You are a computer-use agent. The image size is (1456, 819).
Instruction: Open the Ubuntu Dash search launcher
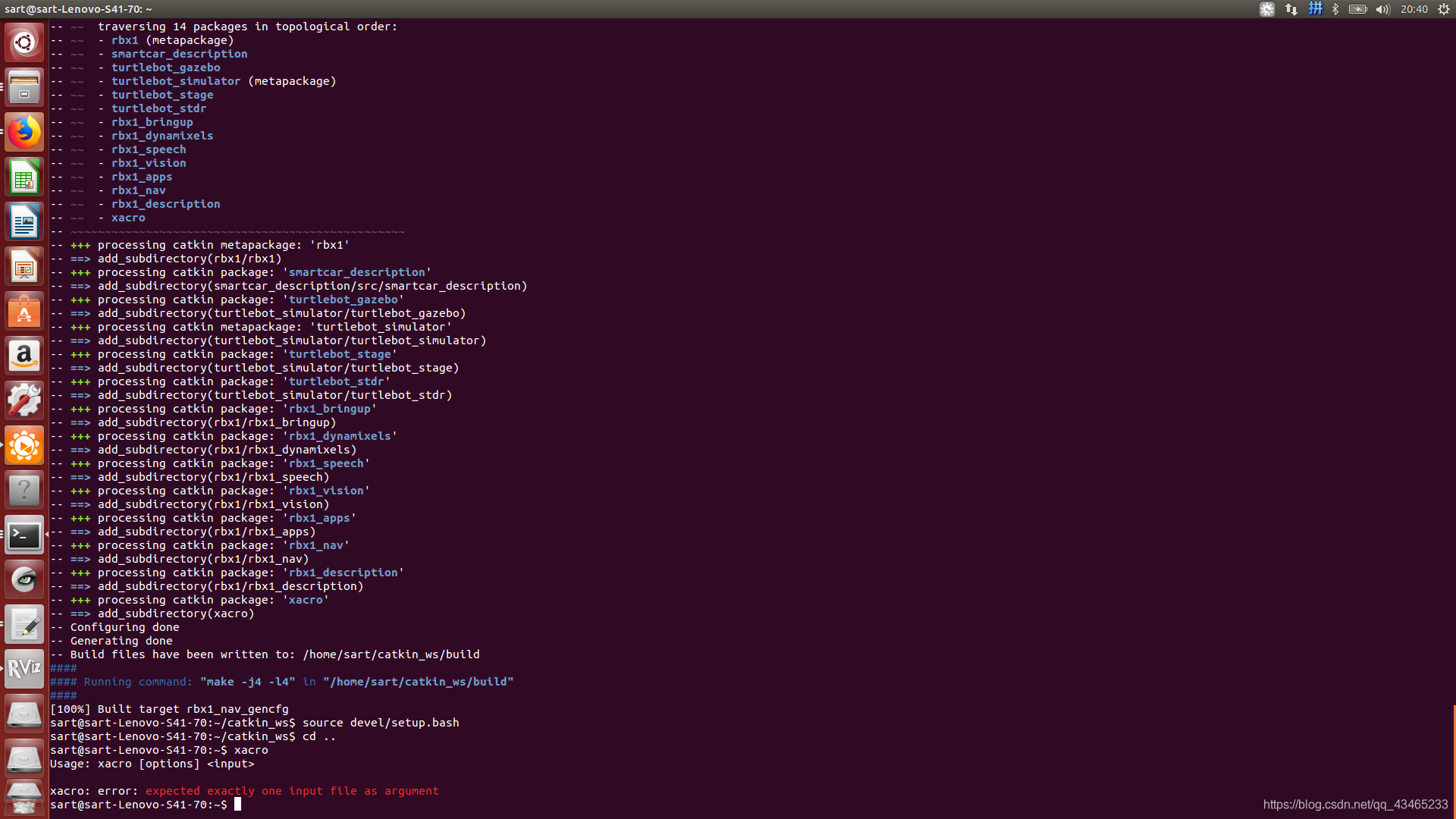(x=24, y=42)
